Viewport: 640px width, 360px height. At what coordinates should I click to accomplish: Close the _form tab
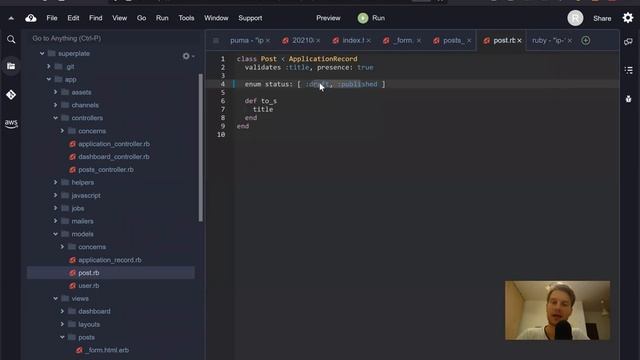[x=419, y=41]
